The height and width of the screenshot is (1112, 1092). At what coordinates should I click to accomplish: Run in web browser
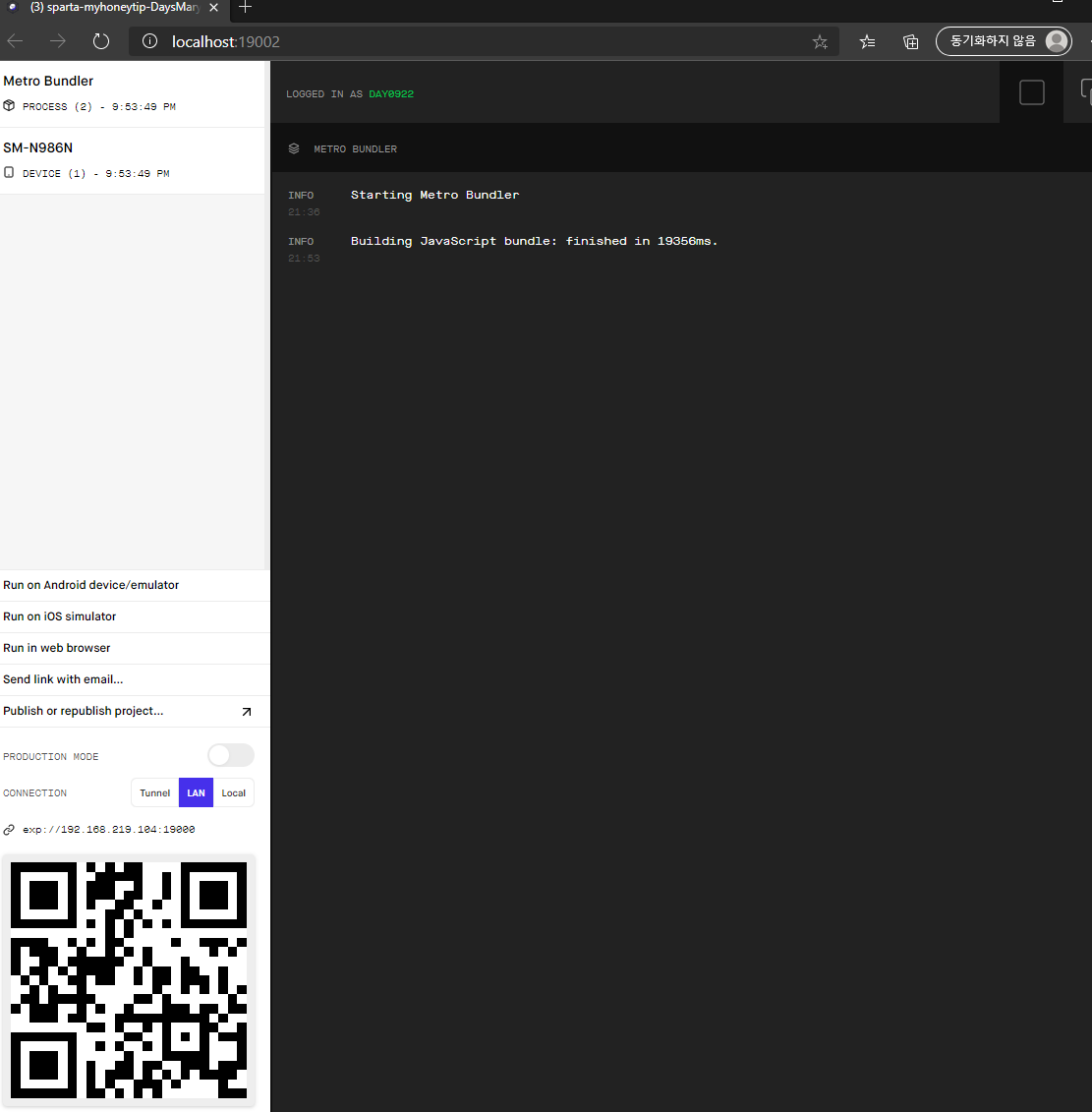click(x=135, y=648)
